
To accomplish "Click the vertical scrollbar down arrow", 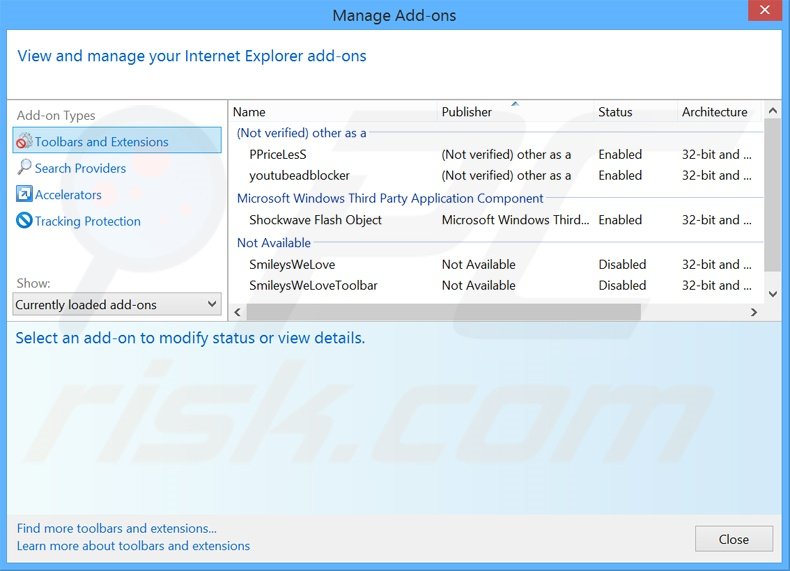I will tap(773, 293).
